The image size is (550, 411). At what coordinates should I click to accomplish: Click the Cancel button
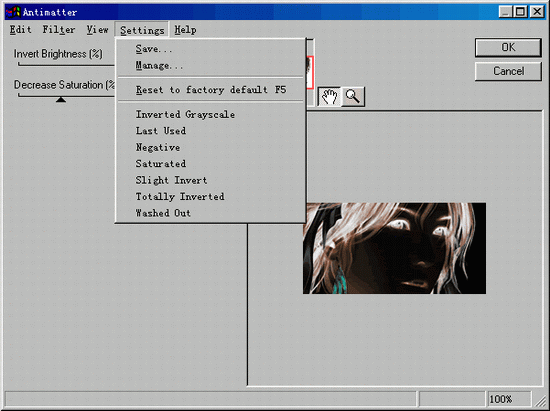(508, 71)
